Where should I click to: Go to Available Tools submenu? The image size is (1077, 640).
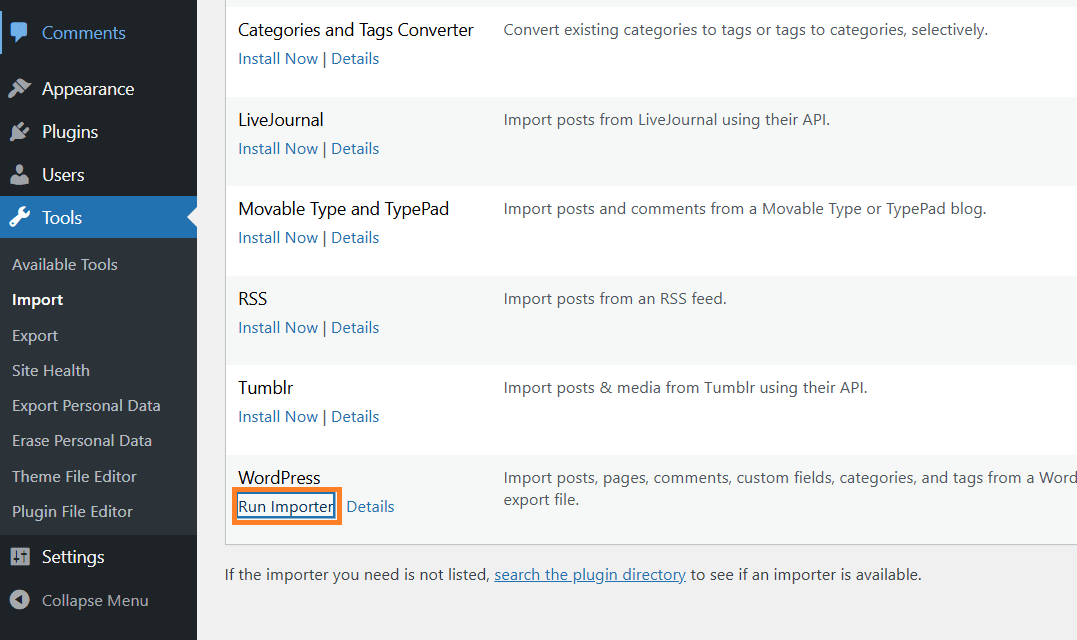[x=65, y=264]
